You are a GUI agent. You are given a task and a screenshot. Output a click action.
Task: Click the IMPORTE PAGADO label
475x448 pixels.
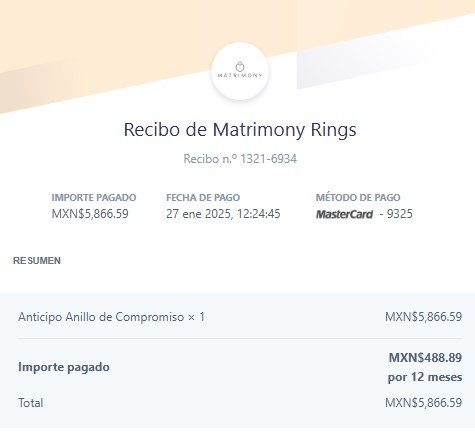[x=94, y=197]
